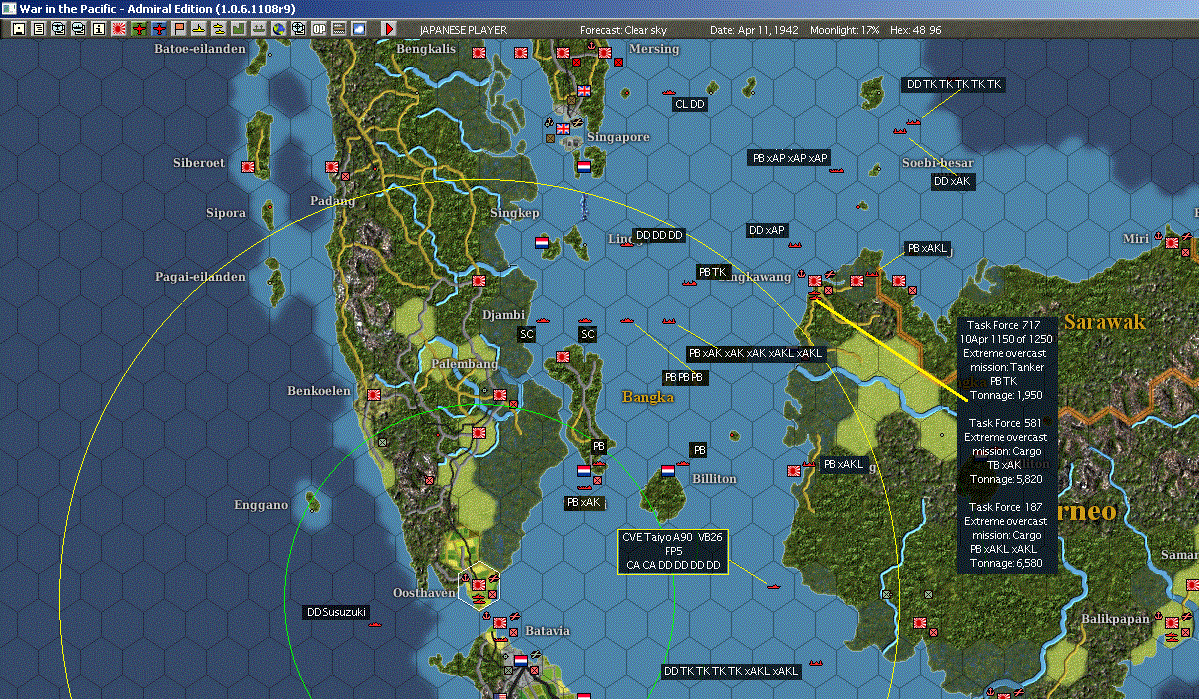The image size is (1199, 699).
Task: Select the Dutch flag base on Billiton
Action: [668, 470]
